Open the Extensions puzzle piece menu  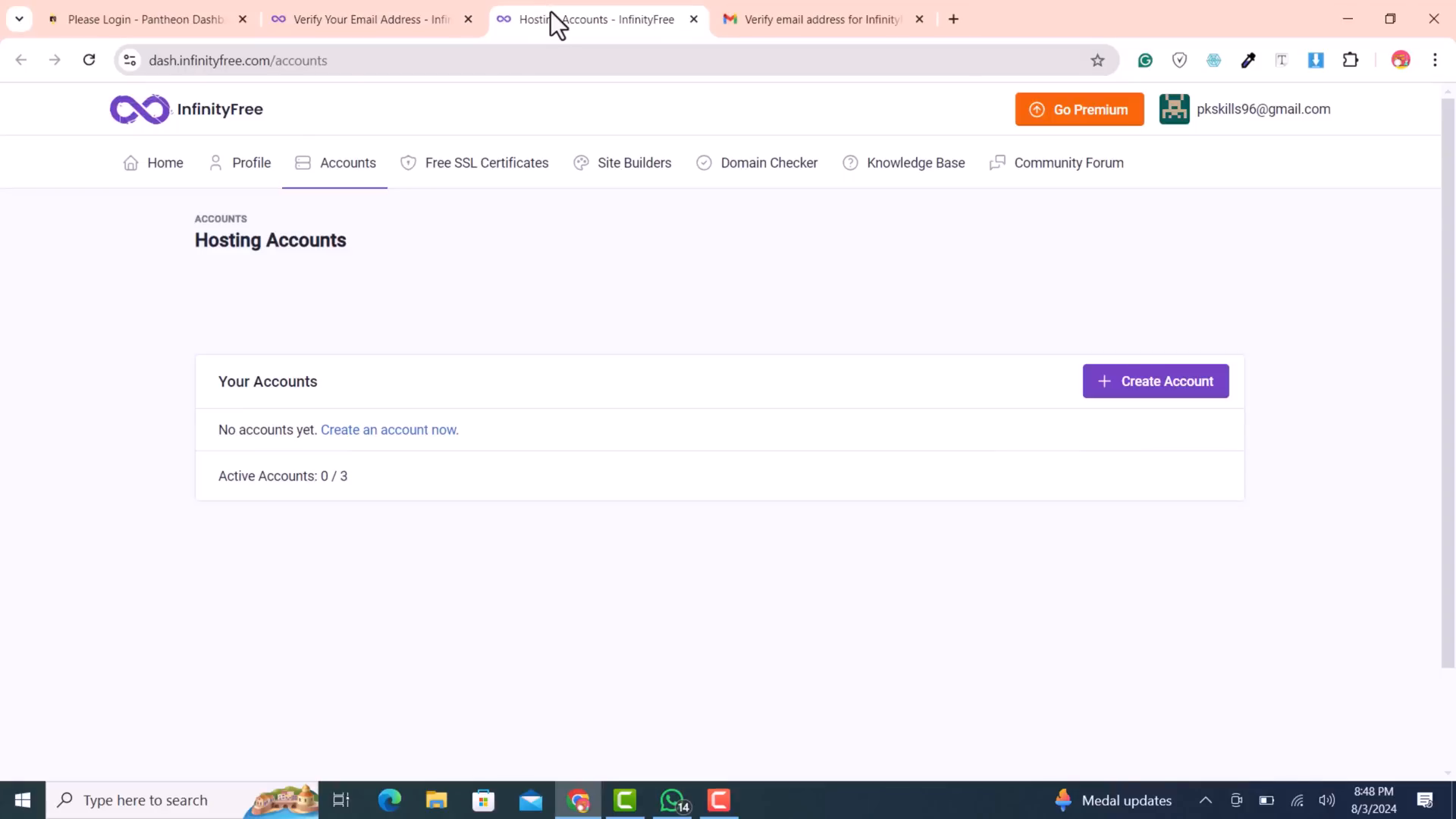[x=1351, y=61]
